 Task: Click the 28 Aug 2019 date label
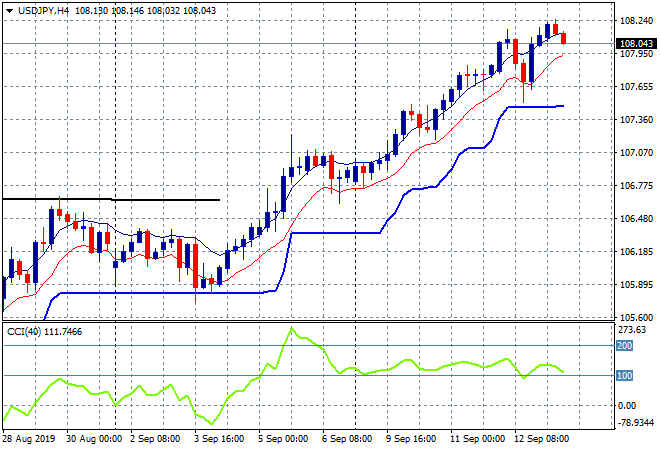(29, 439)
